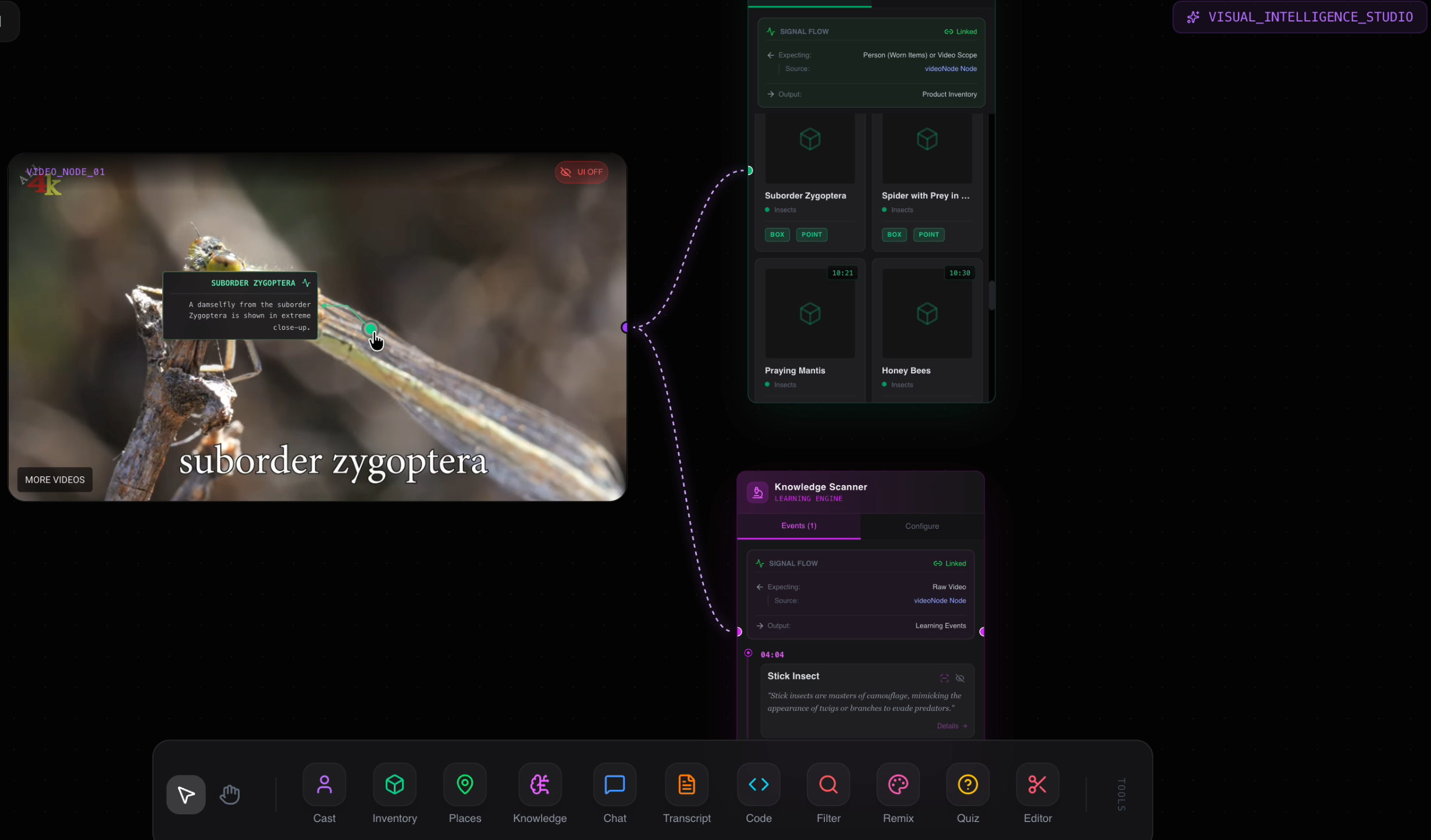Toggle the UI OFF button on video
The width and height of the screenshot is (1431, 840).
pyautogui.click(x=581, y=172)
